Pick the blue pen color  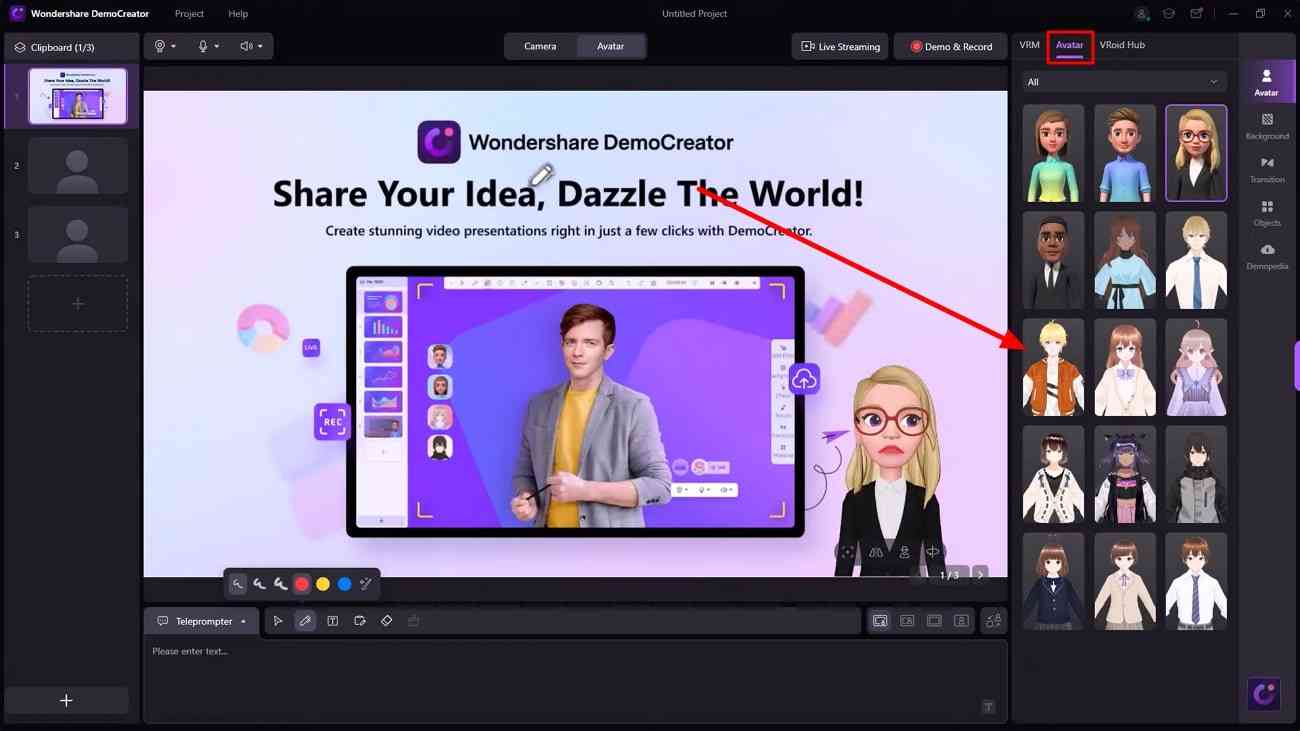coord(344,584)
